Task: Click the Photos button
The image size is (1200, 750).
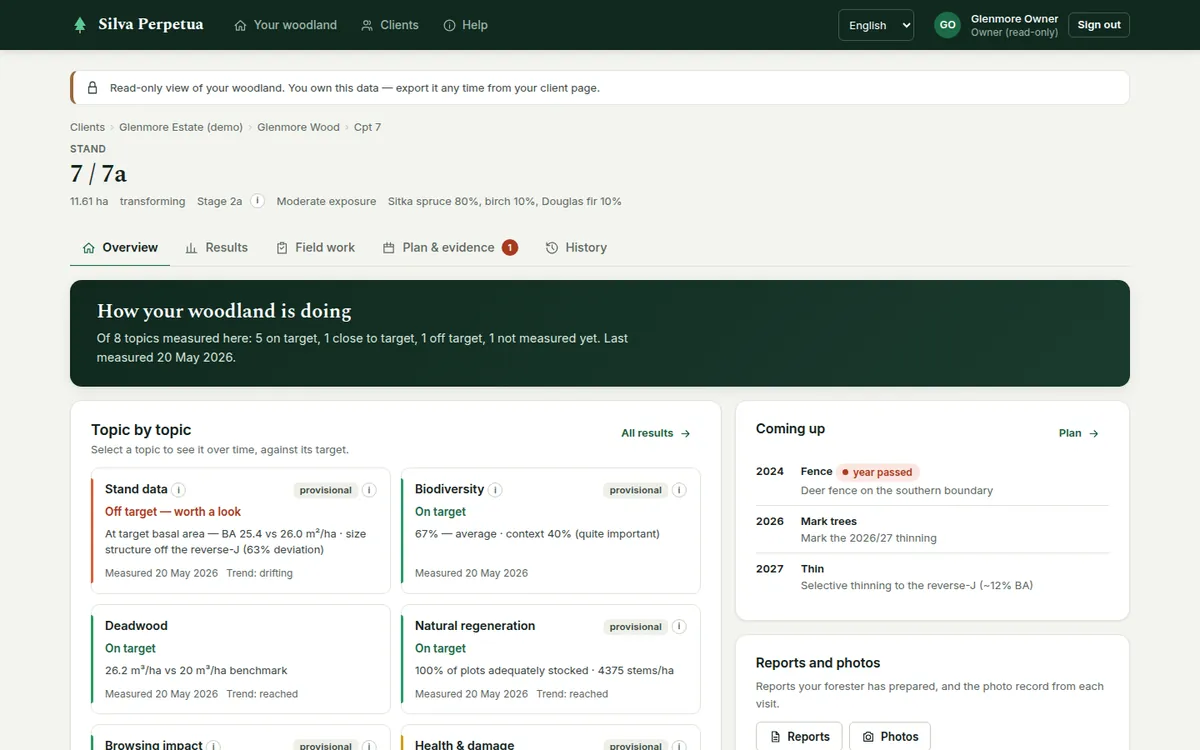Action: coord(890,737)
